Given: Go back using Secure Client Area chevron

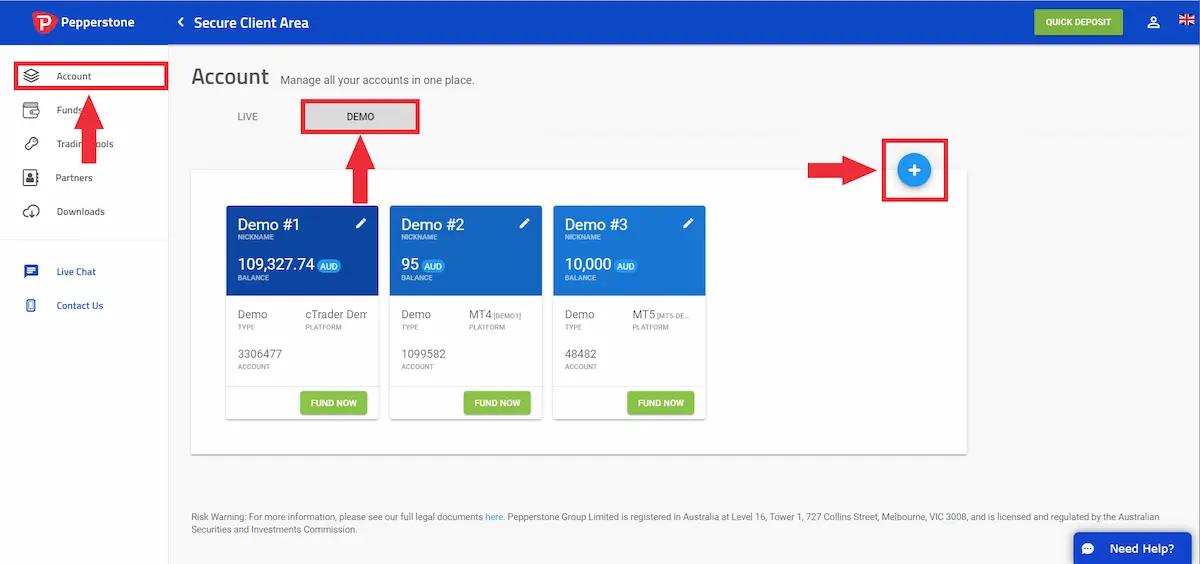Looking at the screenshot, I should click(181, 22).
